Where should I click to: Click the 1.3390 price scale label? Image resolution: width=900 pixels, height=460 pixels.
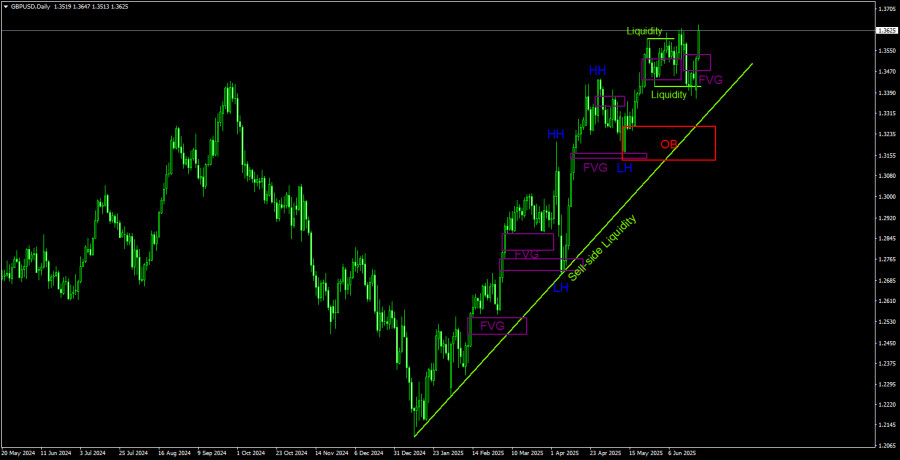pyautogui.click(x=887, y=92)
